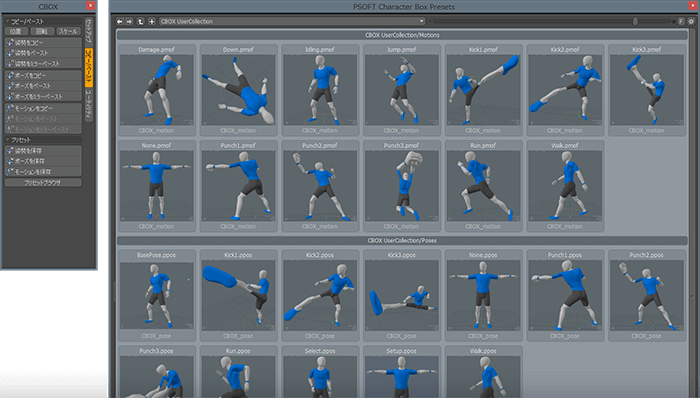The image size is (700, 398).
Task: Select the Walk.pmof motion preset
Action: click(x=565, y=186)
